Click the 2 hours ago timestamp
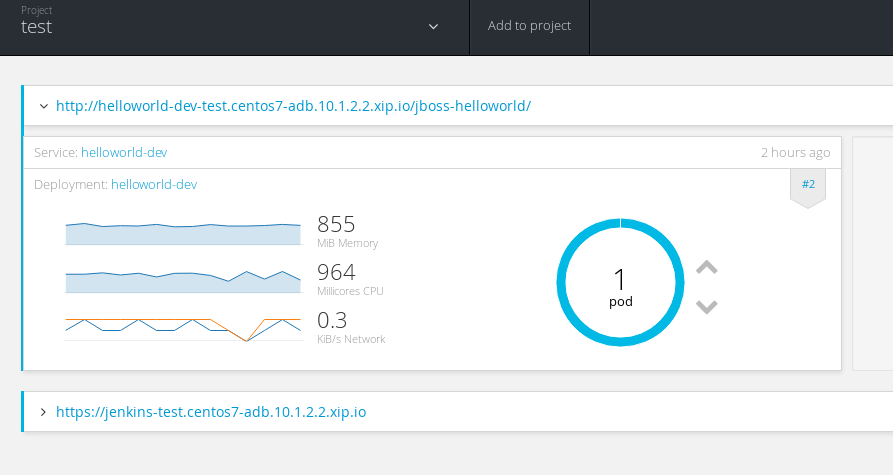The height and width of the screenshot is (475, 893). tap(796, 153)
